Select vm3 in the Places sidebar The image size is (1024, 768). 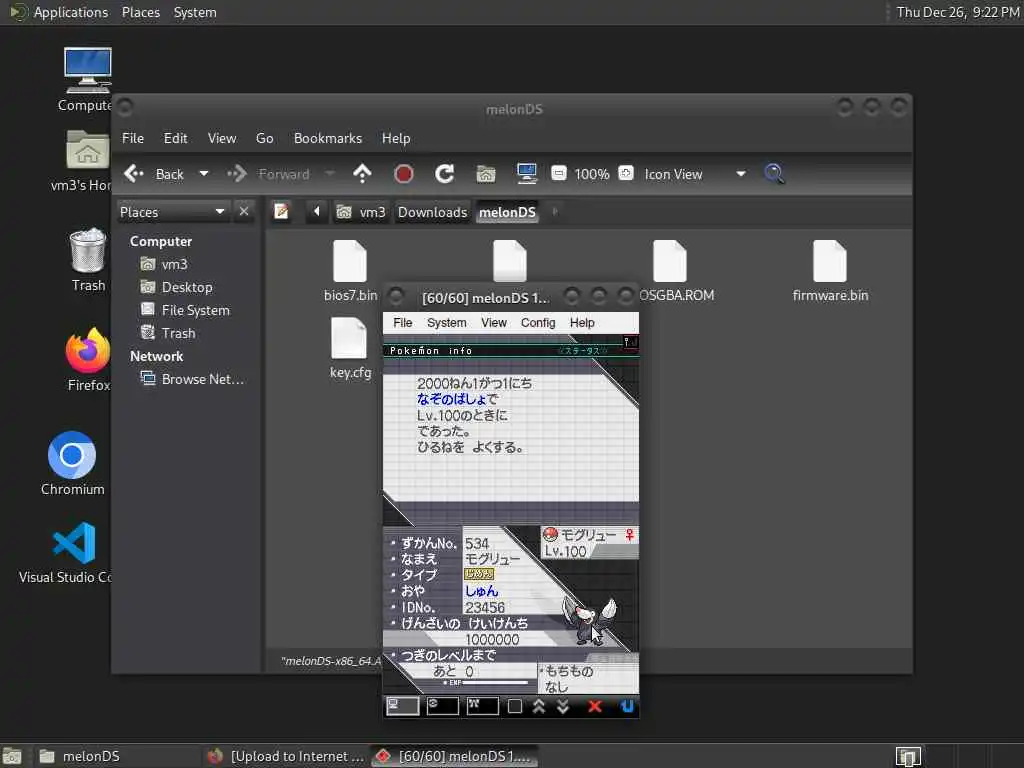[165, 264]
